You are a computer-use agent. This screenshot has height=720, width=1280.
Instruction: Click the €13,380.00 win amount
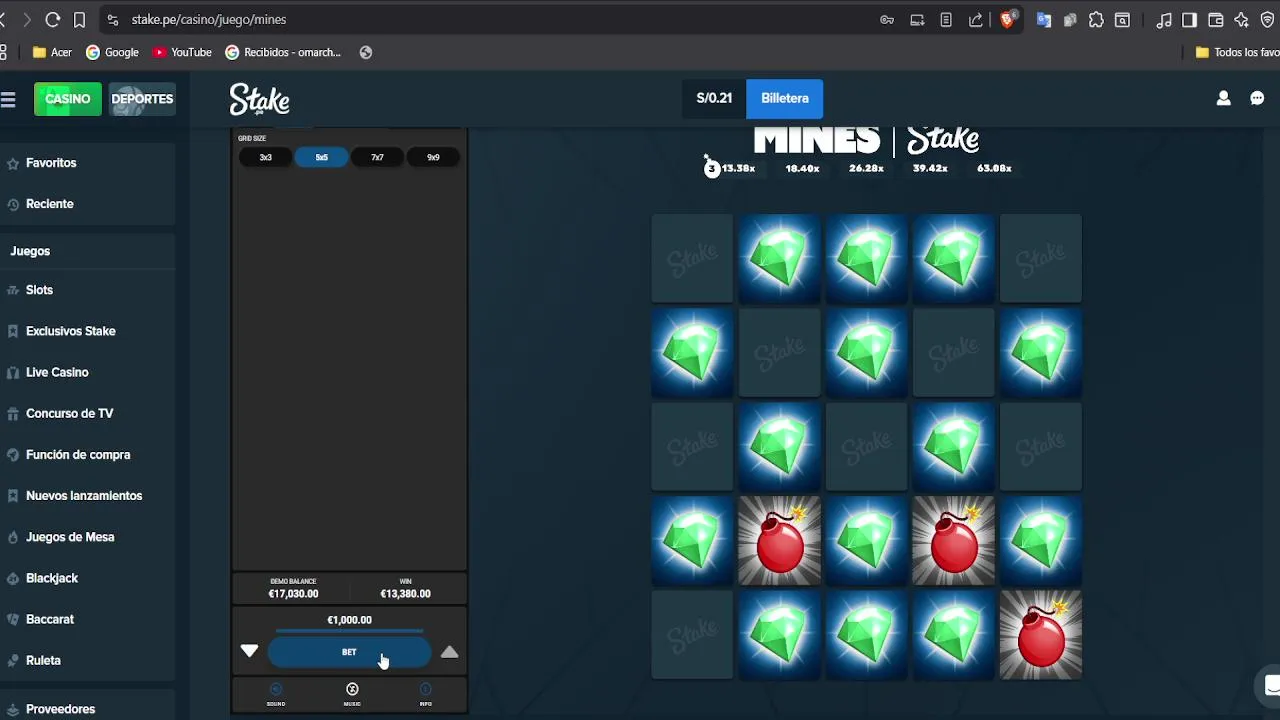tap(405, 594)
